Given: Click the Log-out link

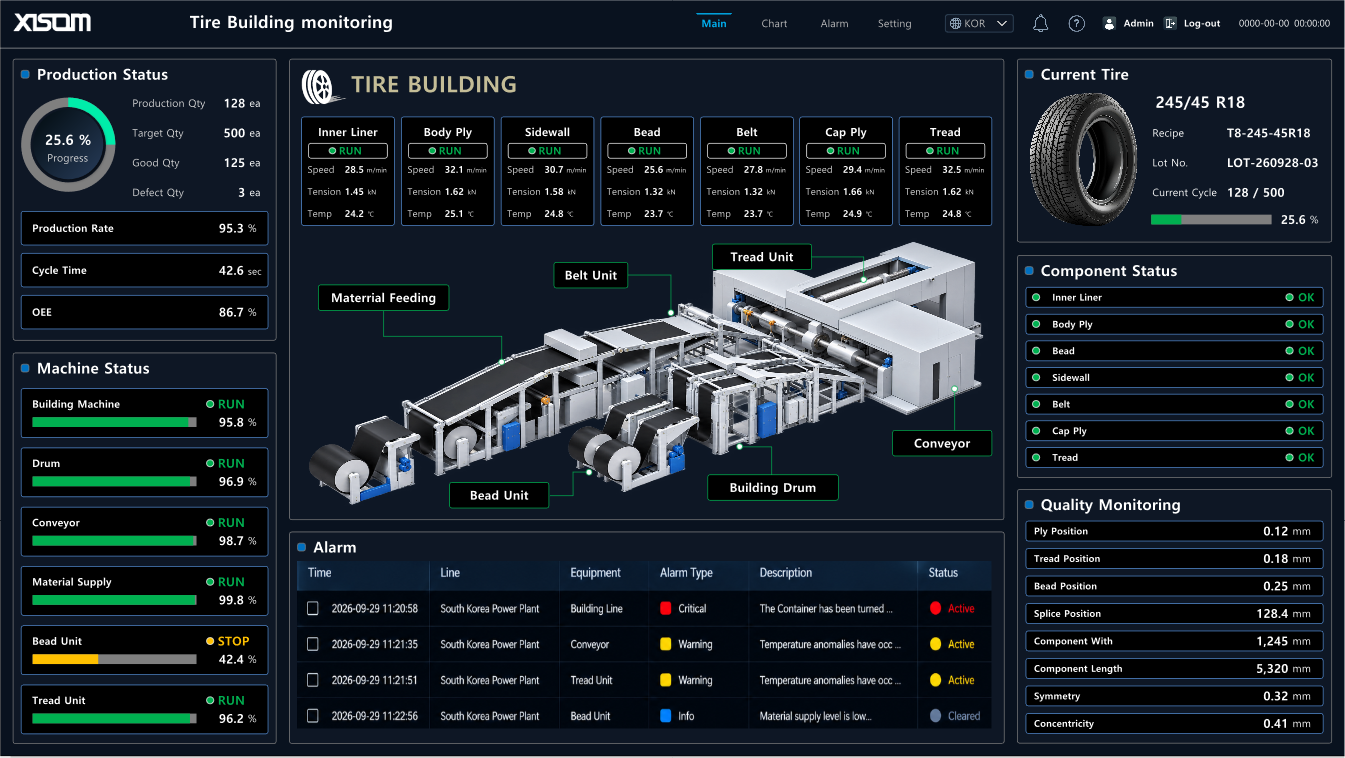Looking at the screenshot, I should [1202, 23].
